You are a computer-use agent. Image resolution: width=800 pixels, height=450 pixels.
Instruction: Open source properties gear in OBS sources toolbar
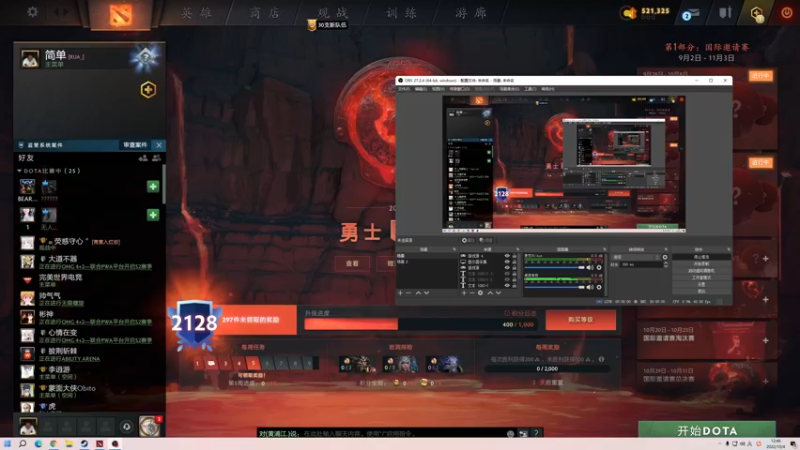coord(480,293)
